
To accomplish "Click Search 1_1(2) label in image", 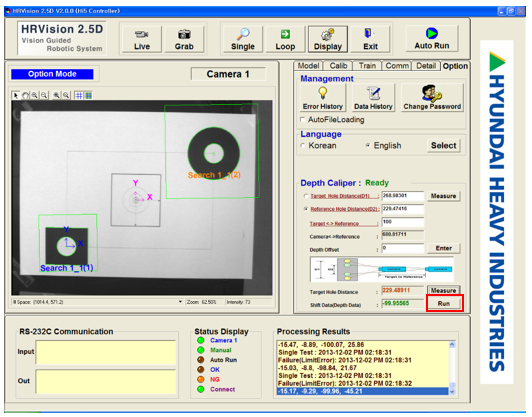I will (x=214, y=175).
